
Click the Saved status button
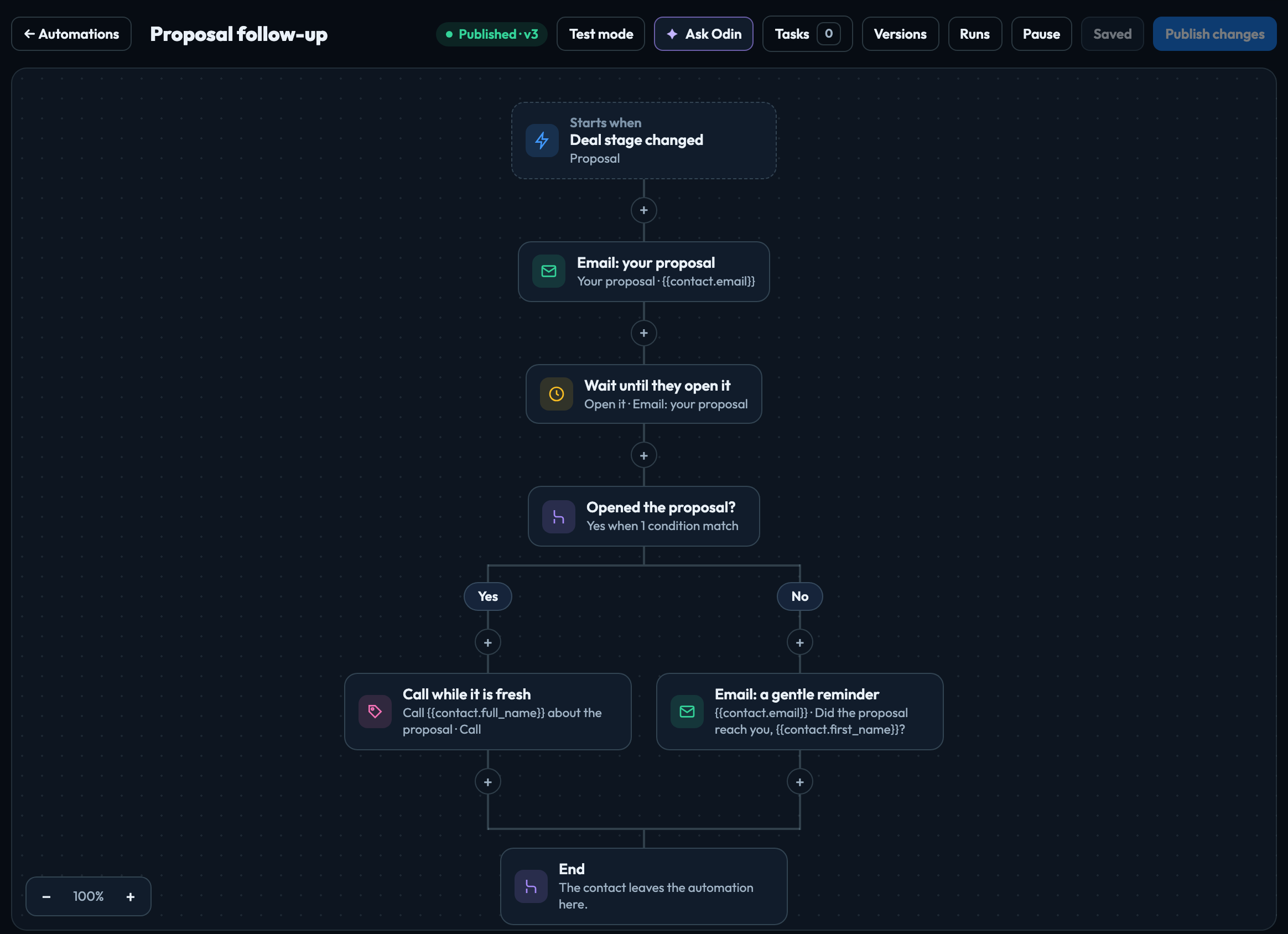(1112, 34)
